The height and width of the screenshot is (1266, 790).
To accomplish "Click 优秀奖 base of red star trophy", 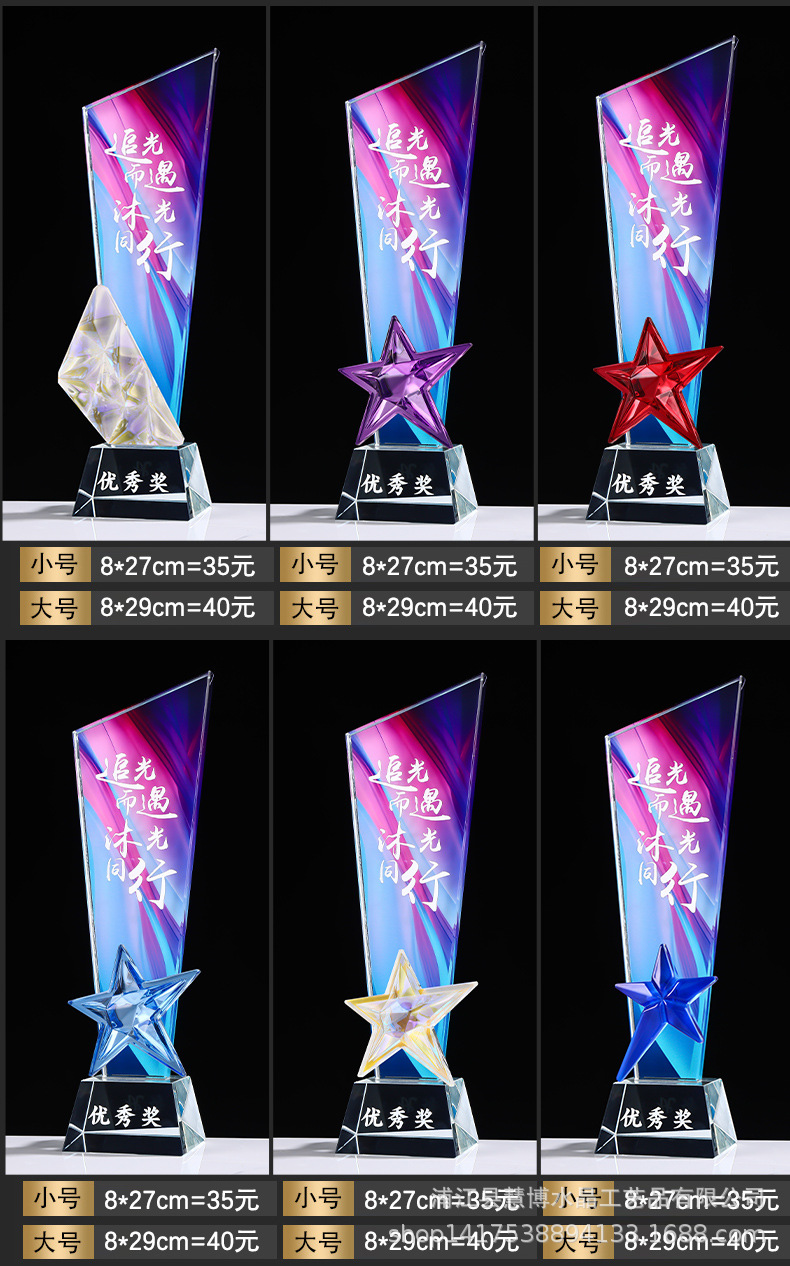I will [648, 484].
